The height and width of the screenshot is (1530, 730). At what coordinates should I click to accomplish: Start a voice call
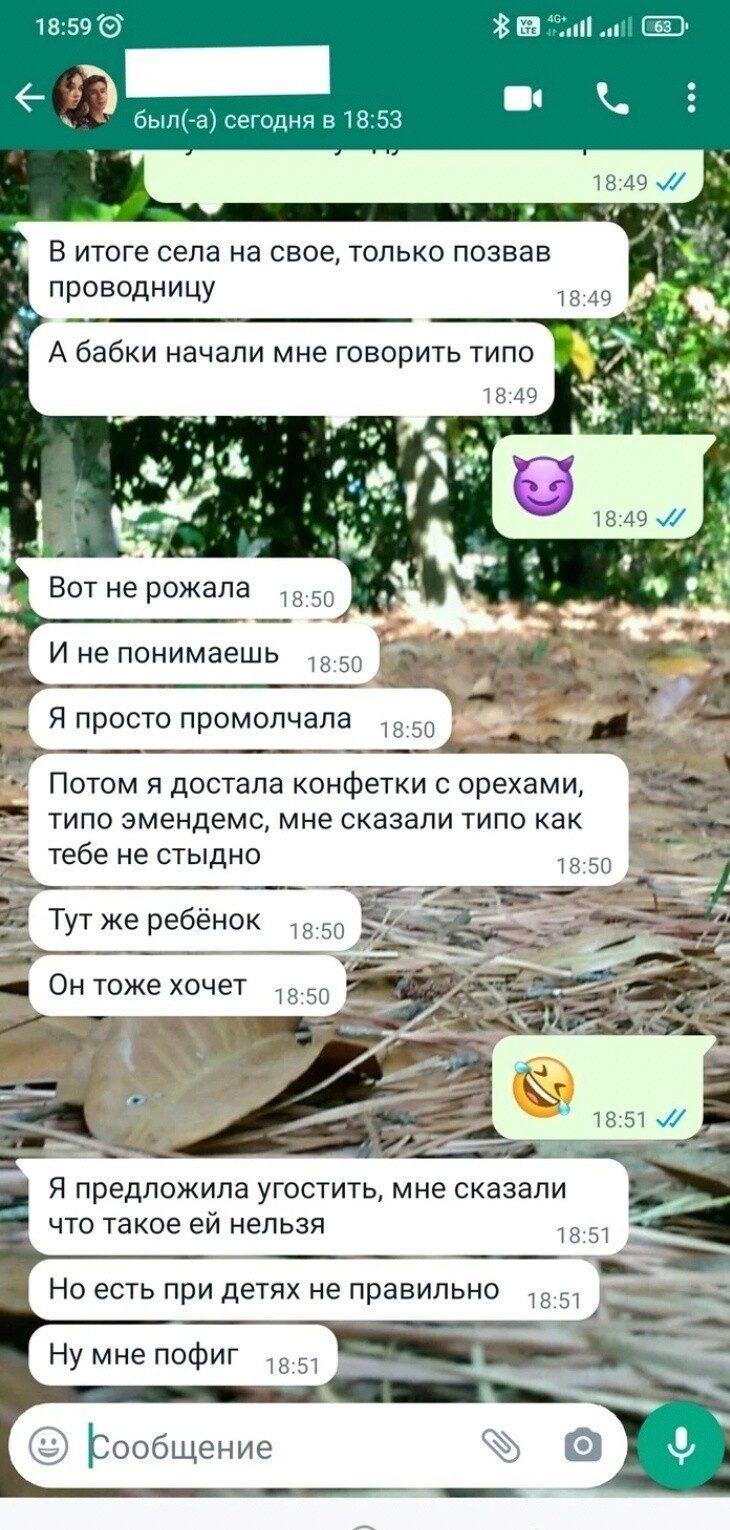tap(612, 98)
